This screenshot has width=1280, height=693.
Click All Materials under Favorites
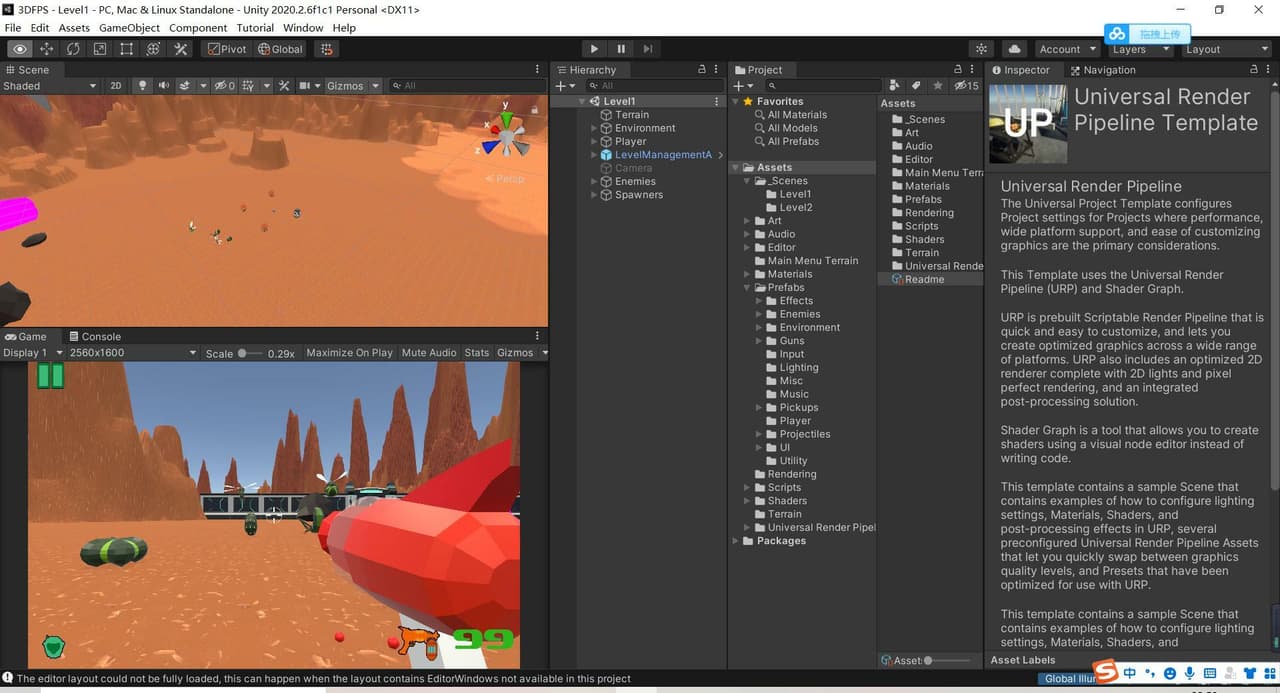797,115
